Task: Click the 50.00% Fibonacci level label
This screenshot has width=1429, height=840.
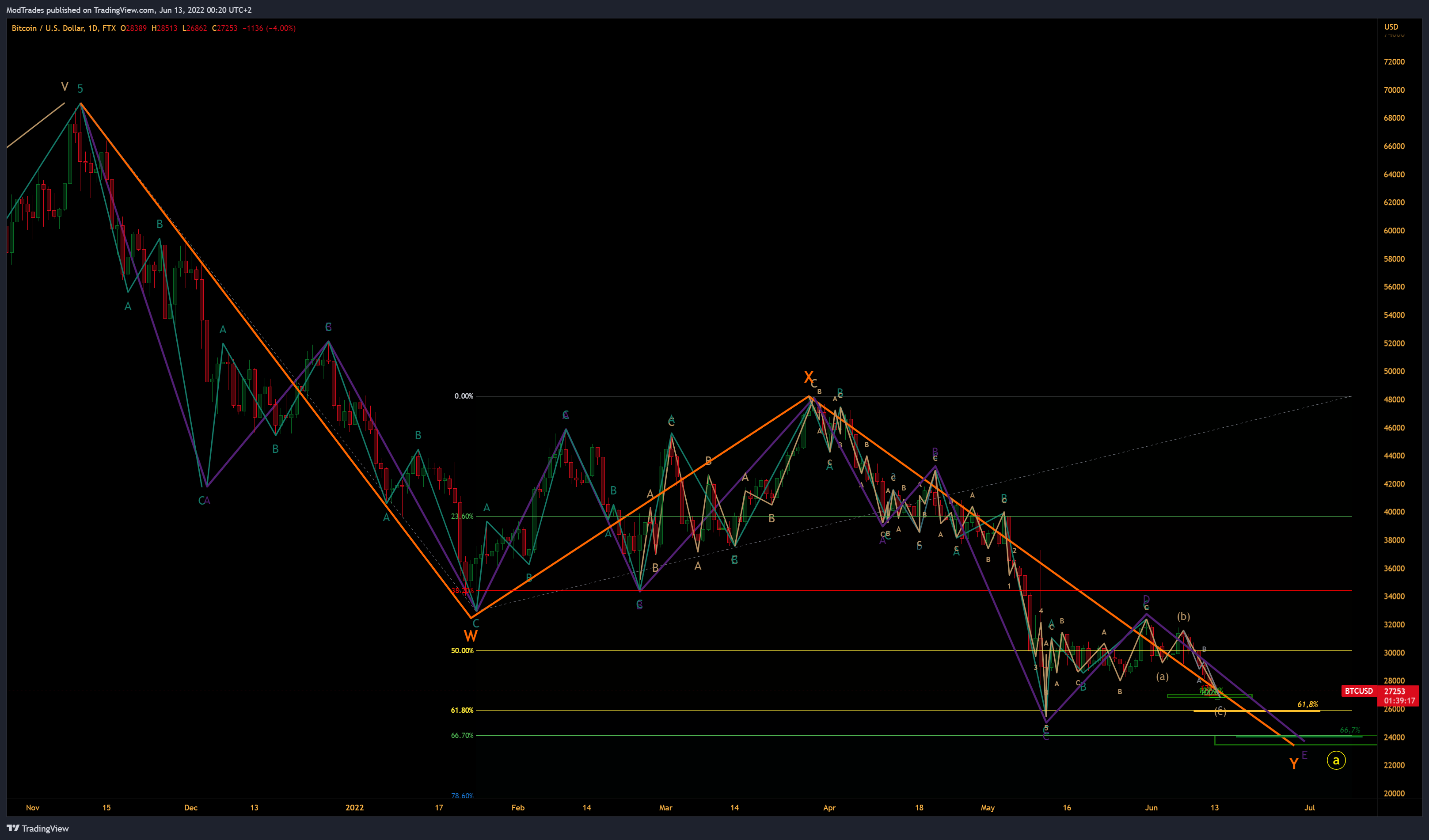Action: 462,650
